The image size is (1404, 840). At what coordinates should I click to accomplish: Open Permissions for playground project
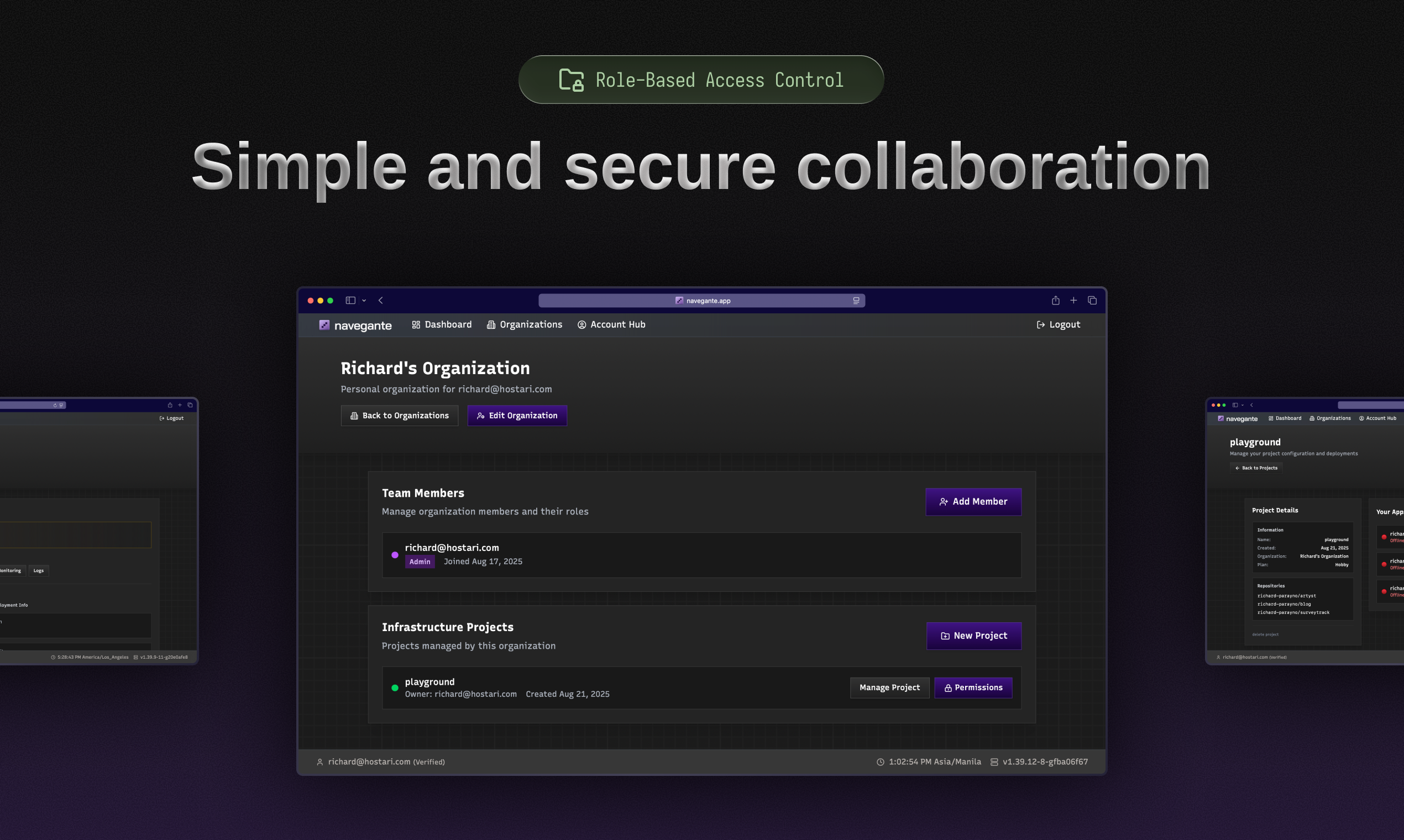tap(973, 687)
